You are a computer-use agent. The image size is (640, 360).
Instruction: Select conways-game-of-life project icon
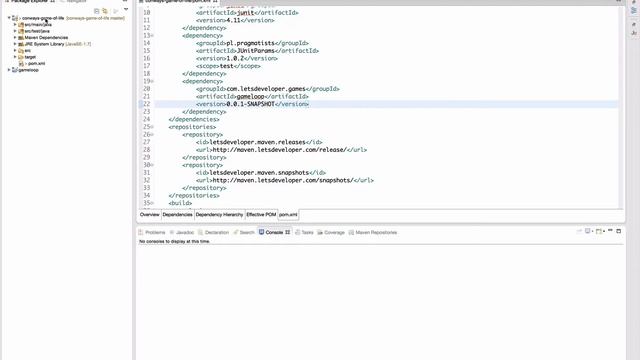[15, 18]
